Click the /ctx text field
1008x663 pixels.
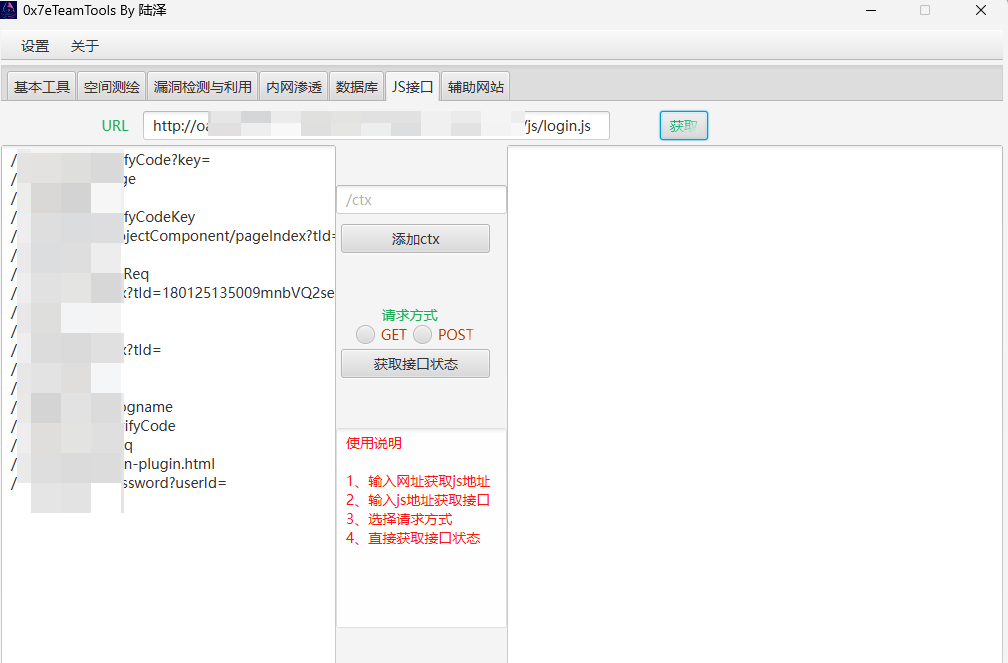pyautogui.click(x=421, y=200)
